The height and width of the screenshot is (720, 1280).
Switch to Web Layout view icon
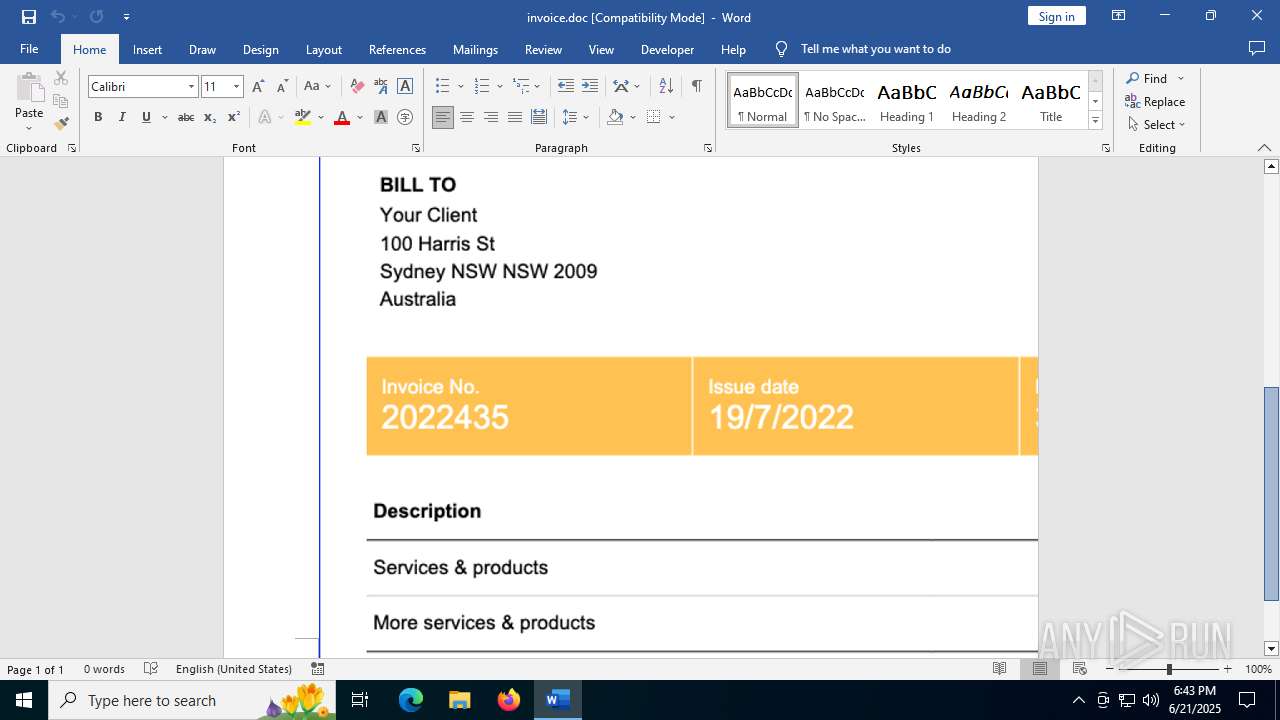tap(1079, 669)
